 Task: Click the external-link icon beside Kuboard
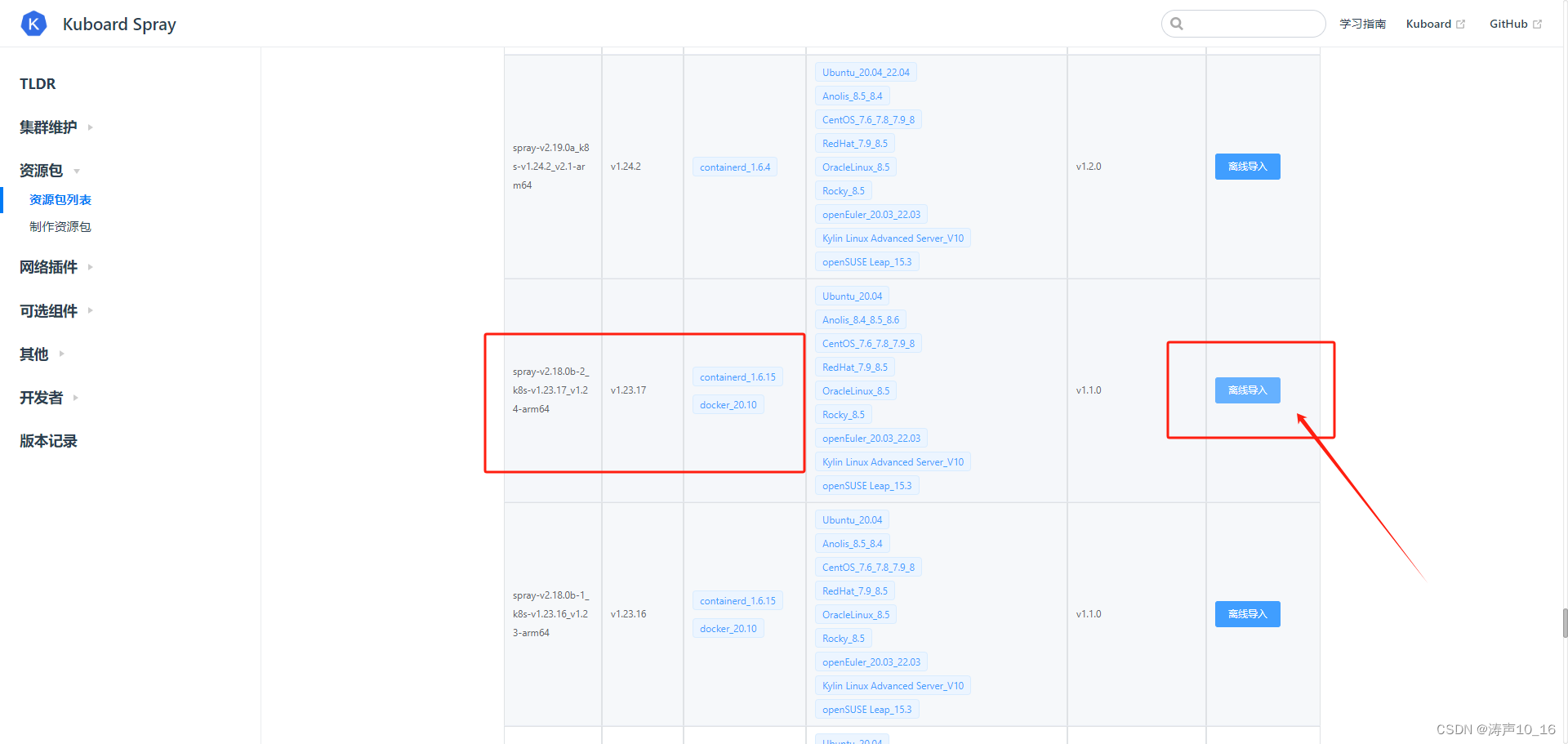click(1461, 25)
